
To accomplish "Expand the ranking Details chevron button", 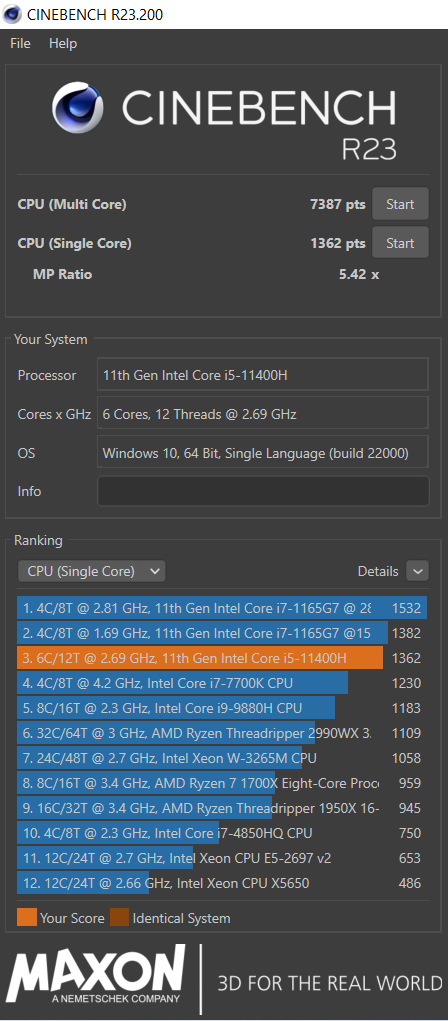I will pyautogui.click(x=417, y=571).
